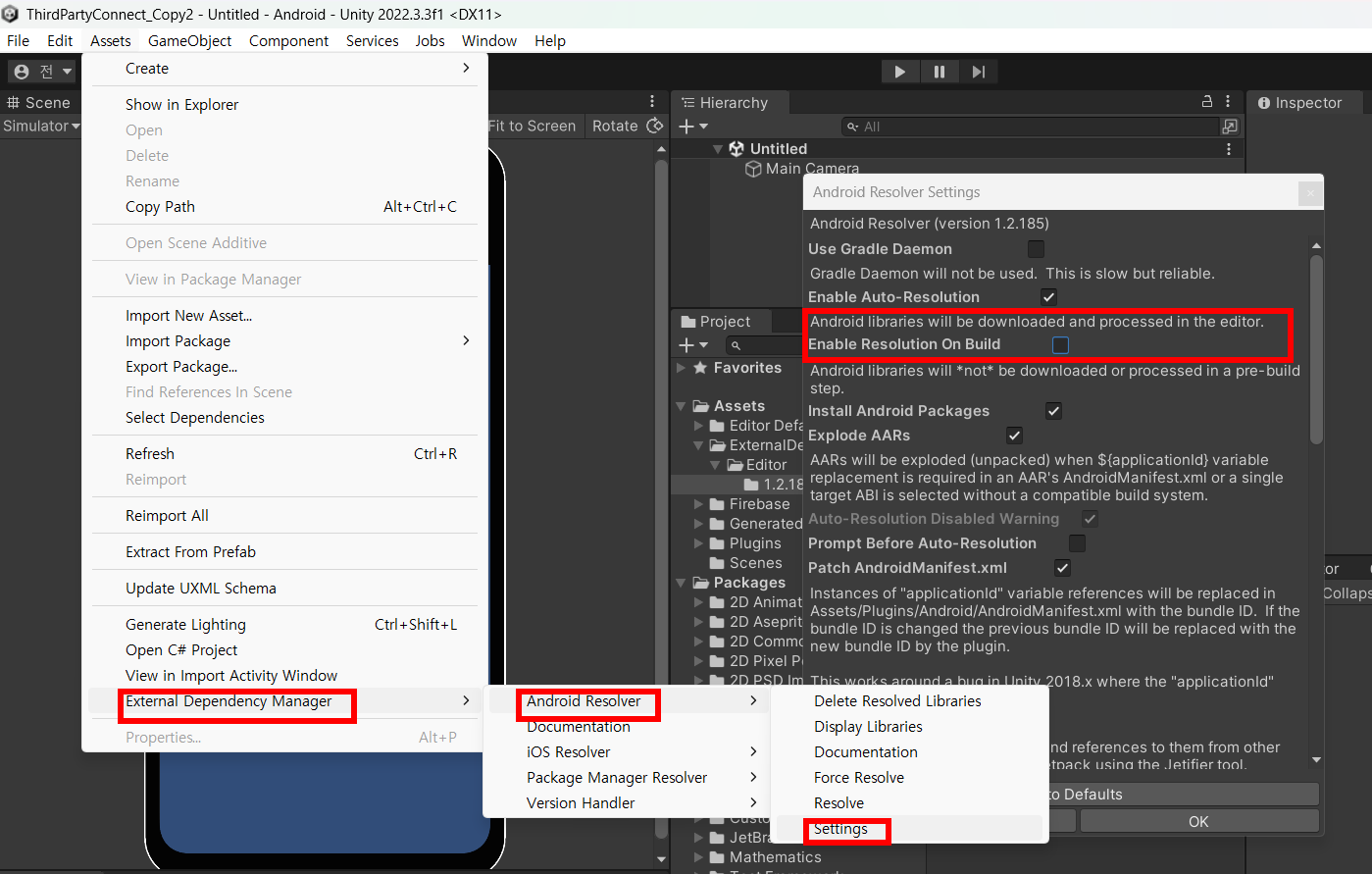Close the Android Resolver Settings dialog
The height and width of the screenshot is (874, 1372).
(x=1310, y=193)
